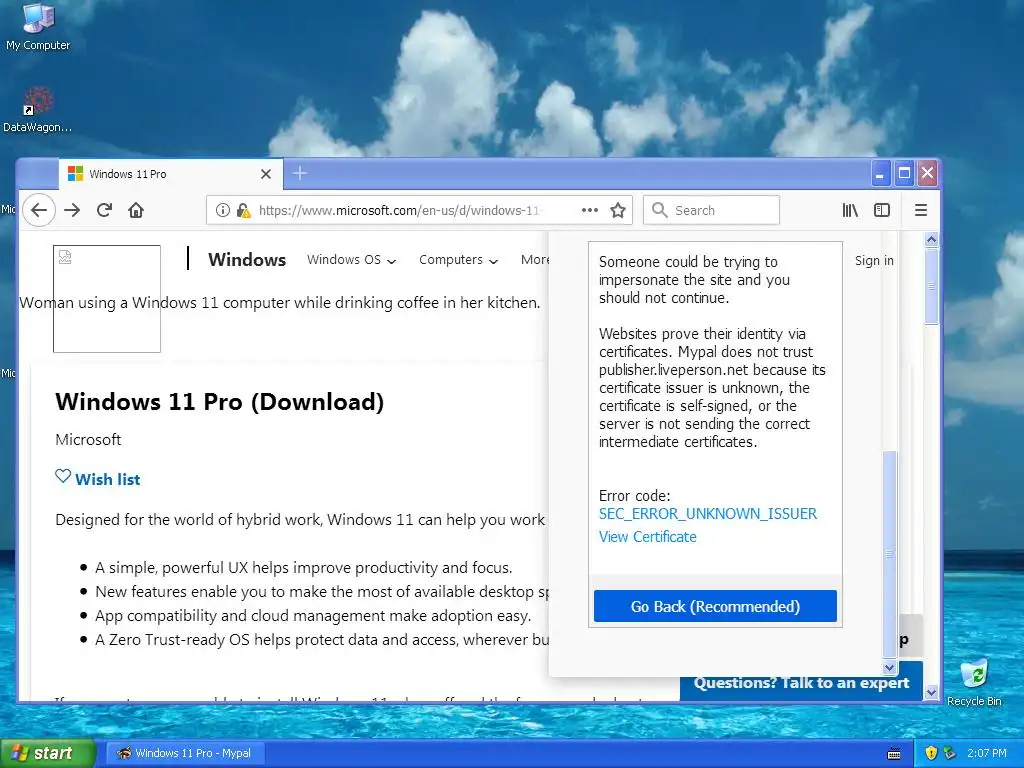Open My Computer desktop icon

38,26
